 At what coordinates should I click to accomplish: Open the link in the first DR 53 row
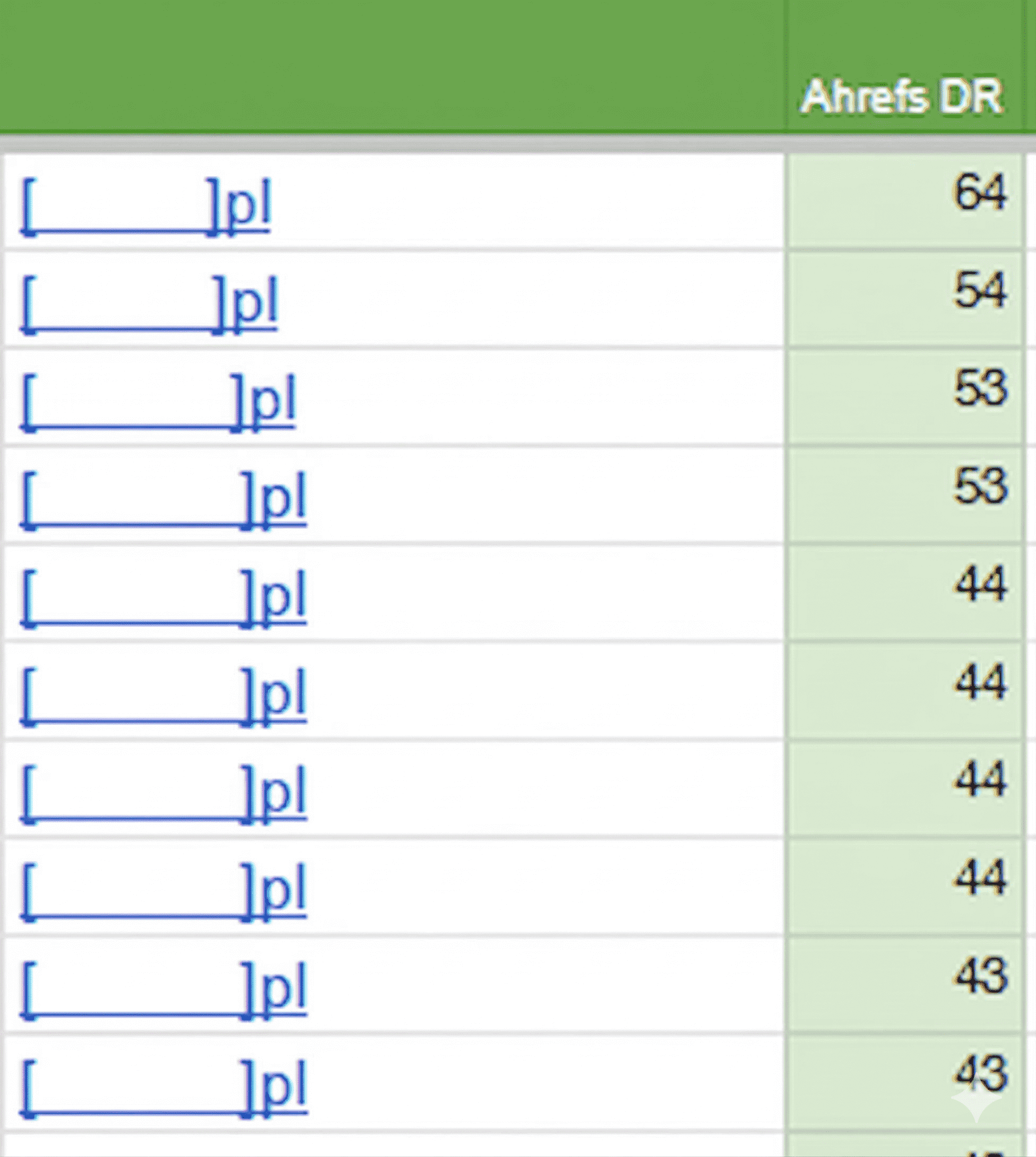158,402
